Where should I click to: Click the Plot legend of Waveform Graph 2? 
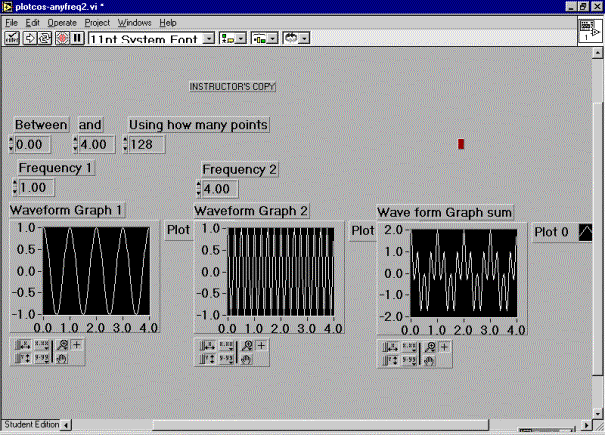coord(363,231)
